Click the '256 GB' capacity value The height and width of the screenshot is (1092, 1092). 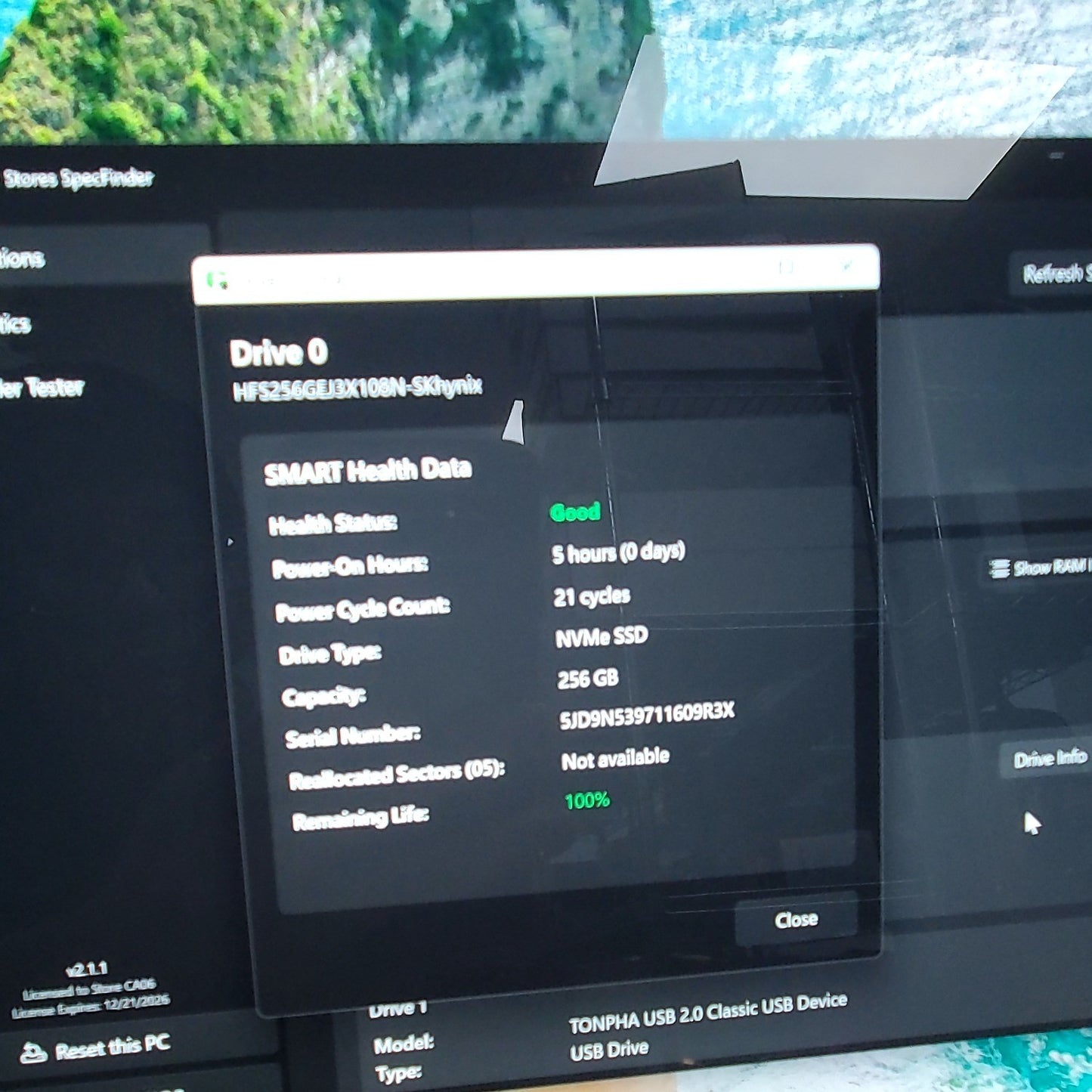(588, 679)
